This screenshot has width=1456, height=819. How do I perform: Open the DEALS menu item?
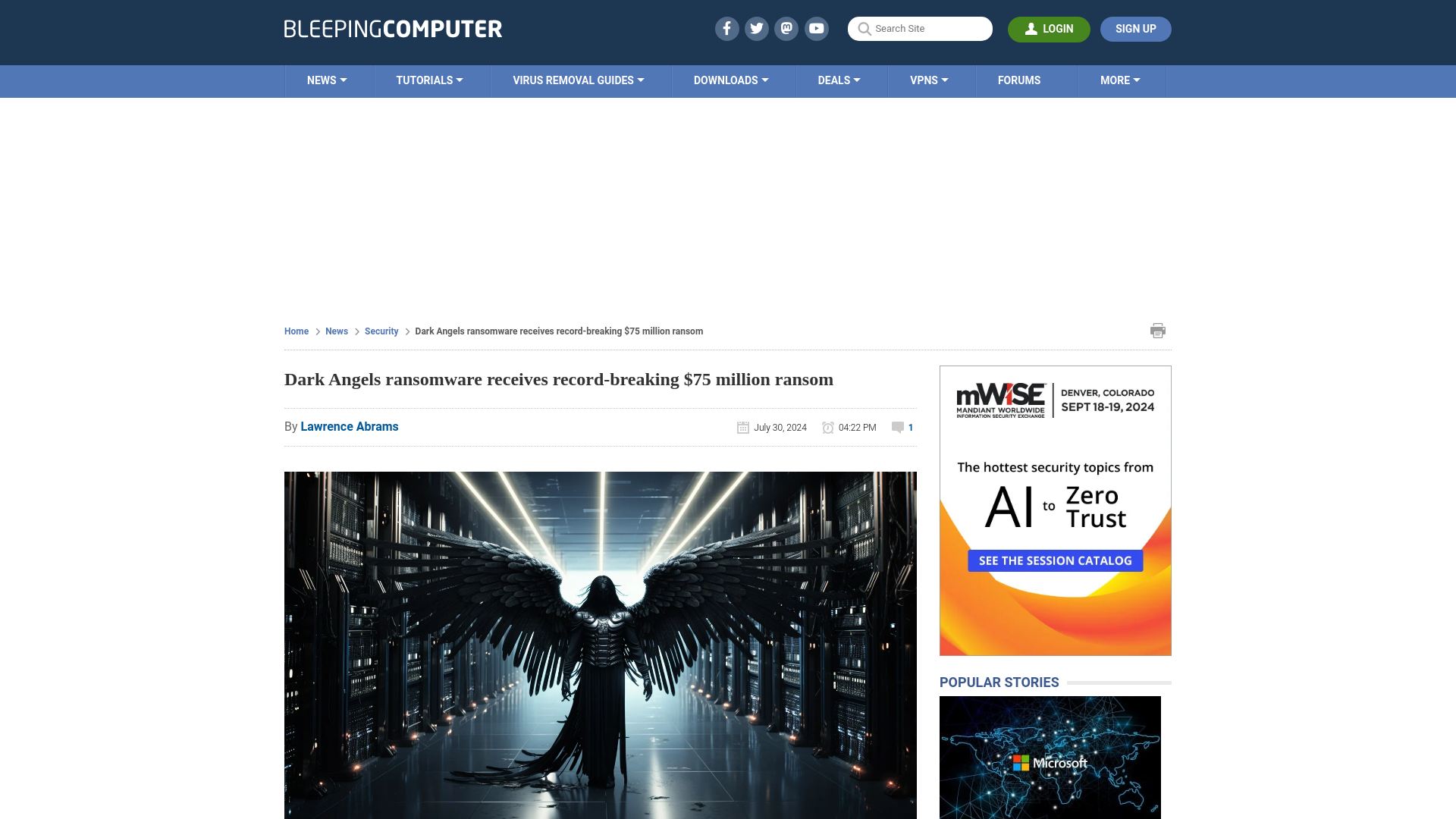coord(838,80)
